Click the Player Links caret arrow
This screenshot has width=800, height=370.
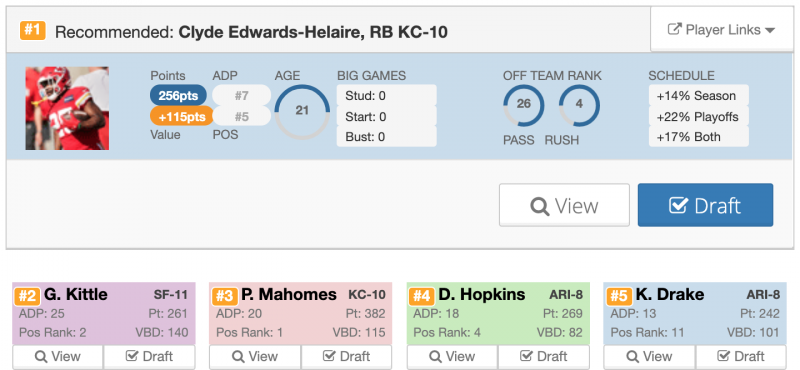(x=770, y=31)
